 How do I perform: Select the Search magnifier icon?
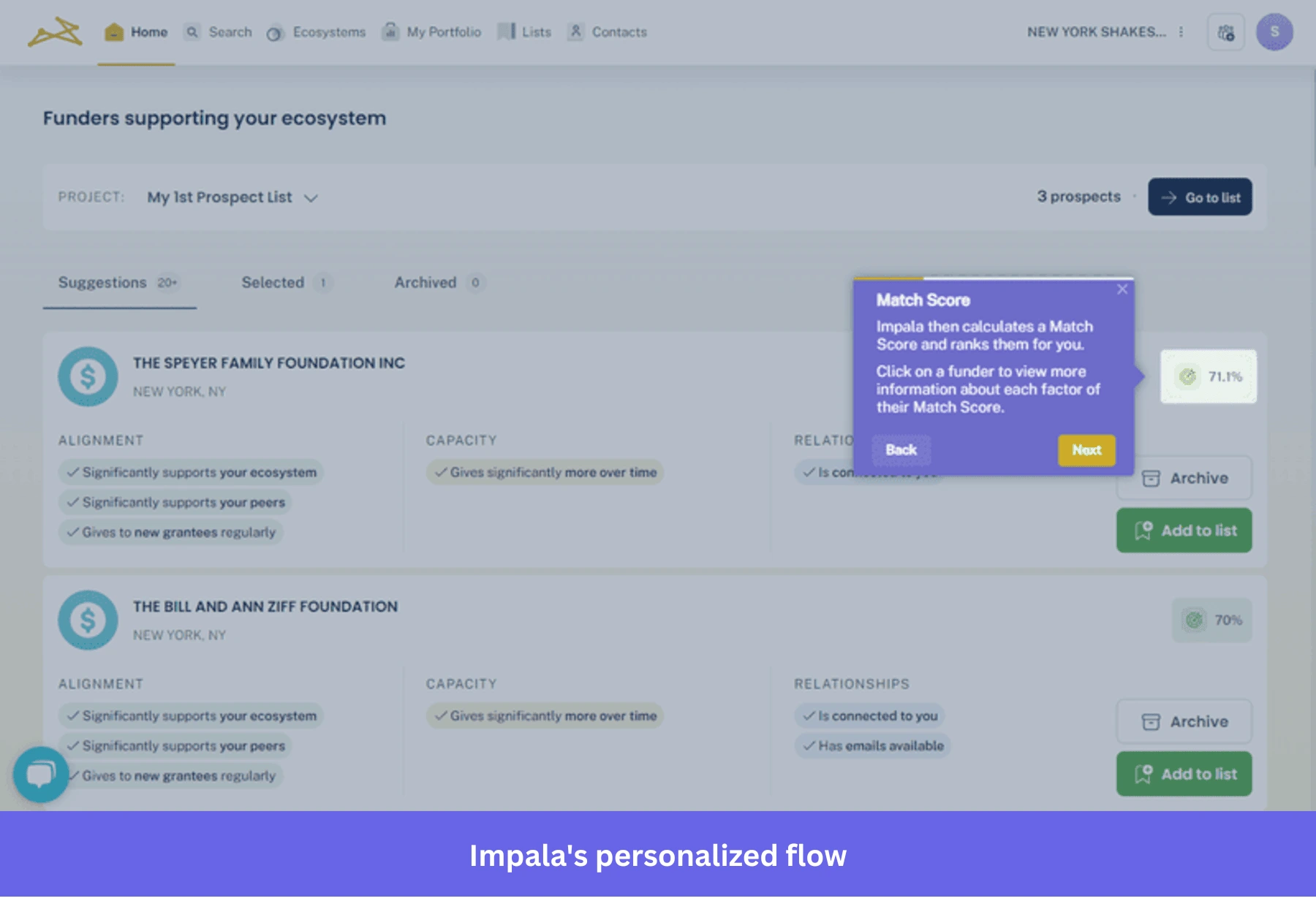[192, 32]
